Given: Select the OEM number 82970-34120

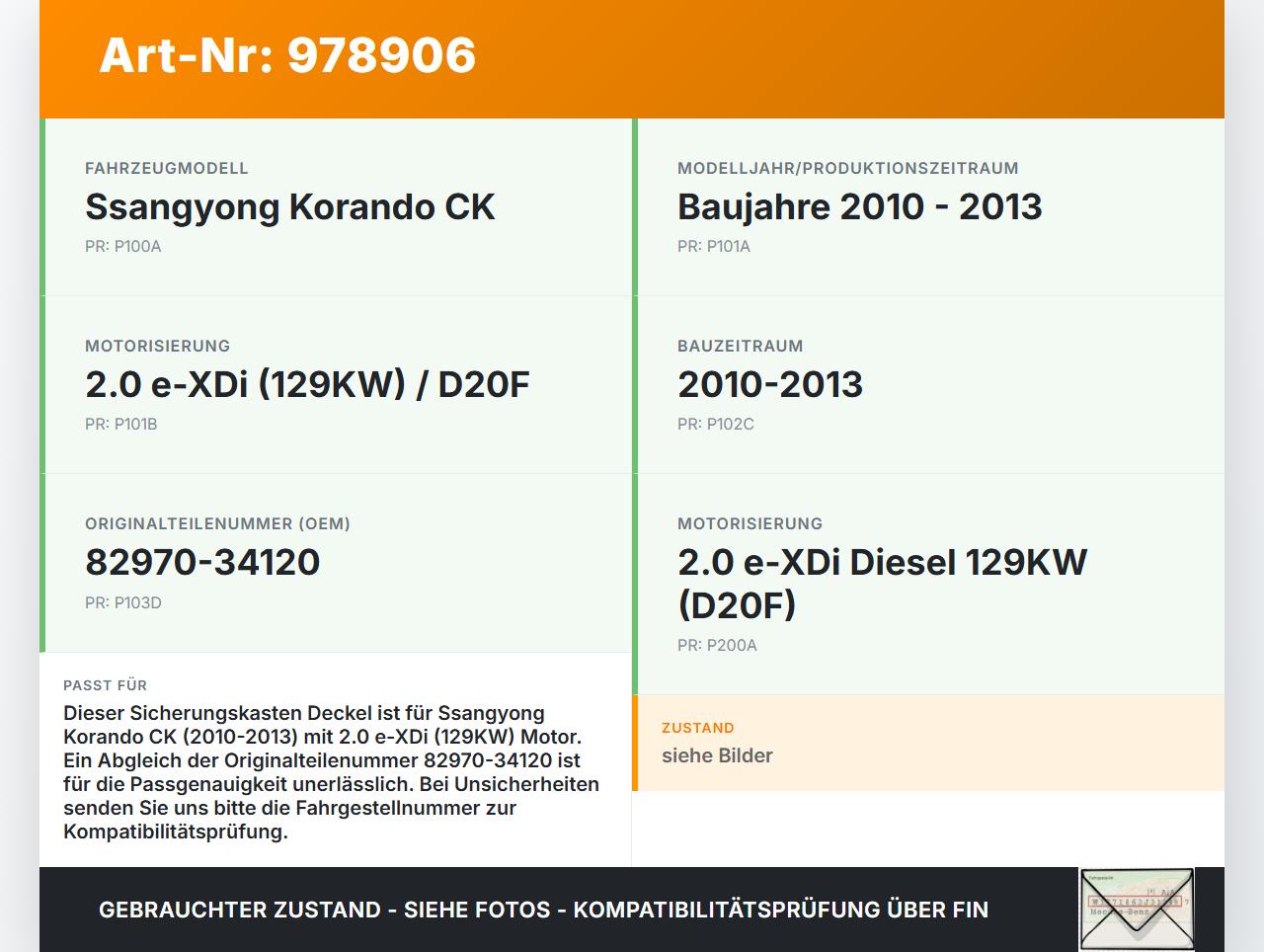Looking at the screenshot, I should [202, 563].
